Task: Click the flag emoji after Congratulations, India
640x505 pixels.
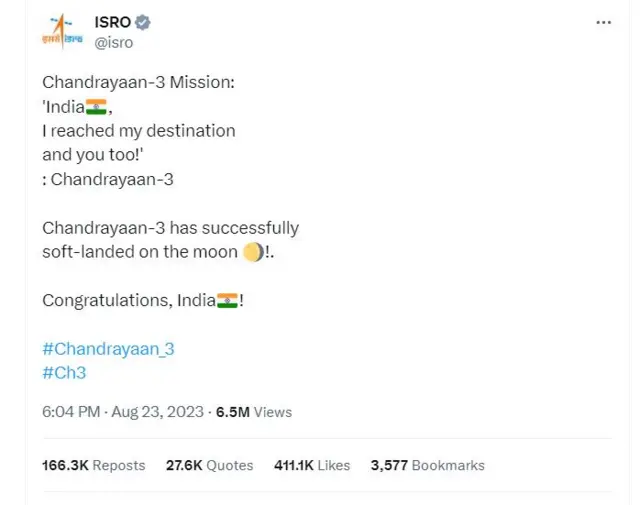Action: [x=227, y=300]
